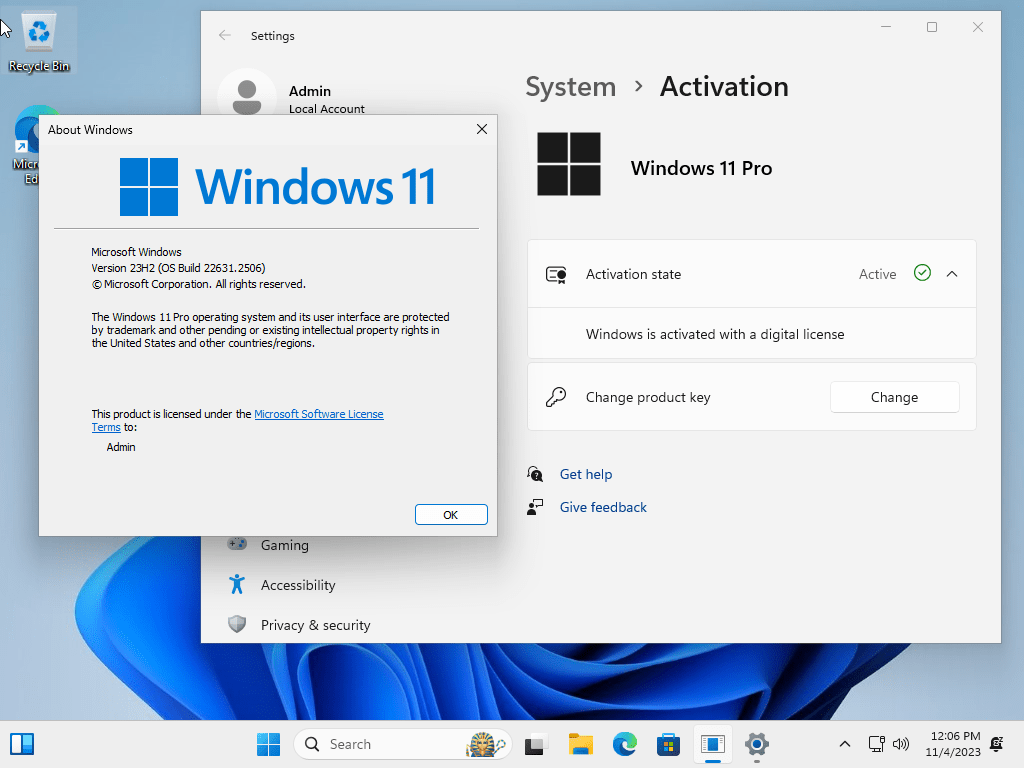Open File Explorer from the taskbar

580,745
